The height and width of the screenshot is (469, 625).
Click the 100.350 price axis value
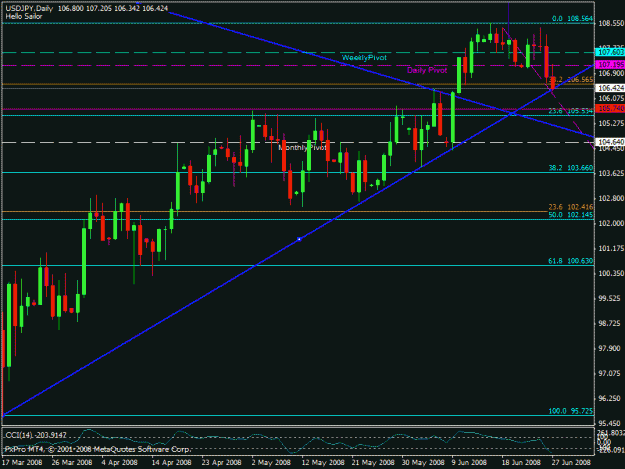pos(611,273)
